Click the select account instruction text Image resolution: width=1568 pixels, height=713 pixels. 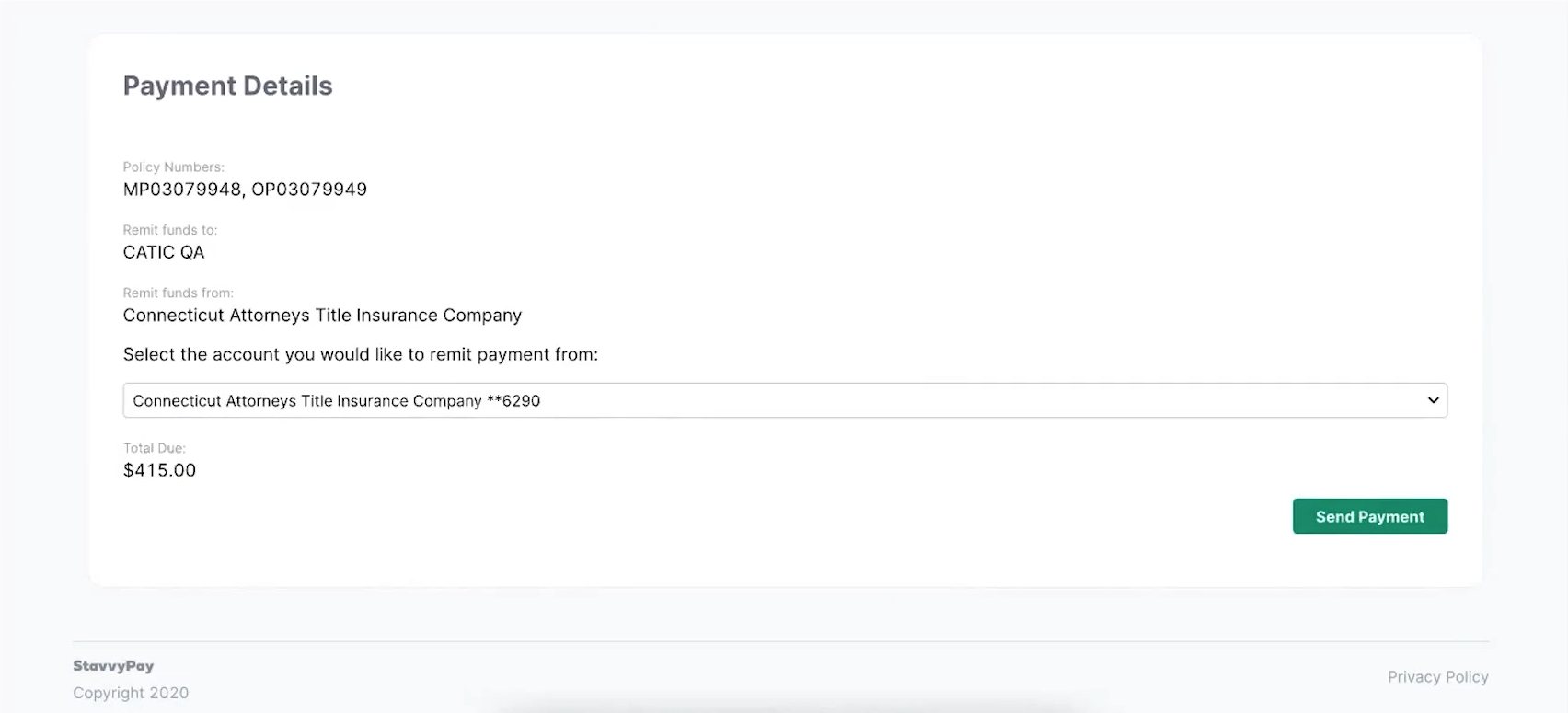[x=361, y=355]
